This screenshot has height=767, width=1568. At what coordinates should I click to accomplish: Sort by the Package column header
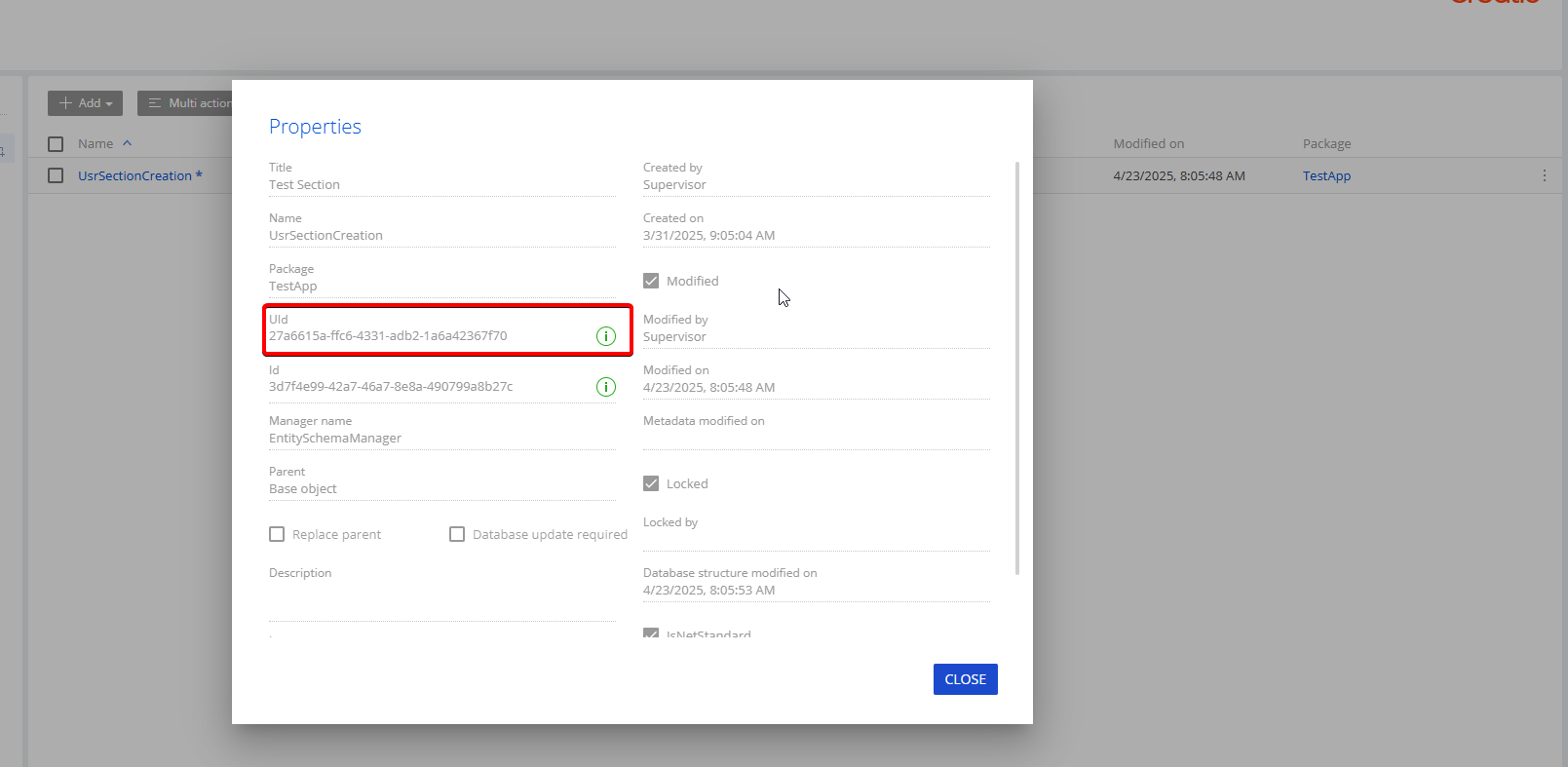point(1326,144)
